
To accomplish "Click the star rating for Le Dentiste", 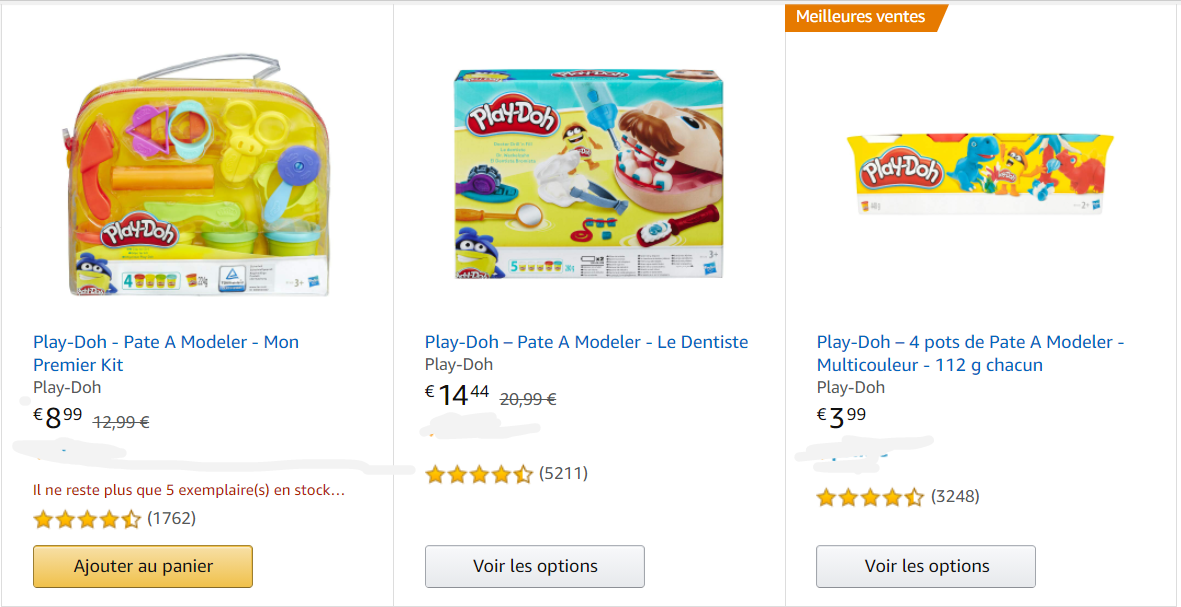I will click(x=479, y=474).
